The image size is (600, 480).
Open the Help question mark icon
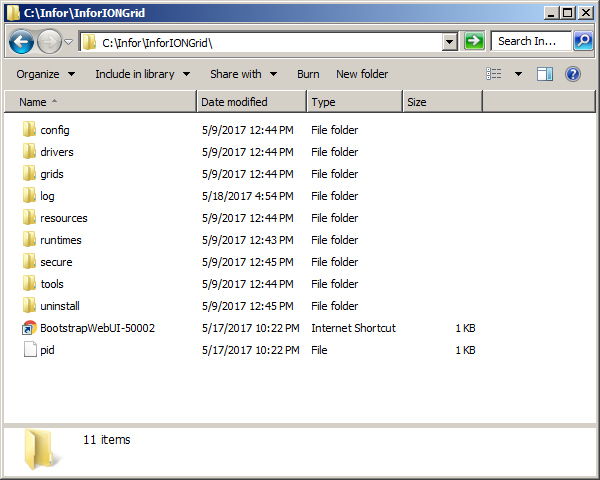[573, 74]
